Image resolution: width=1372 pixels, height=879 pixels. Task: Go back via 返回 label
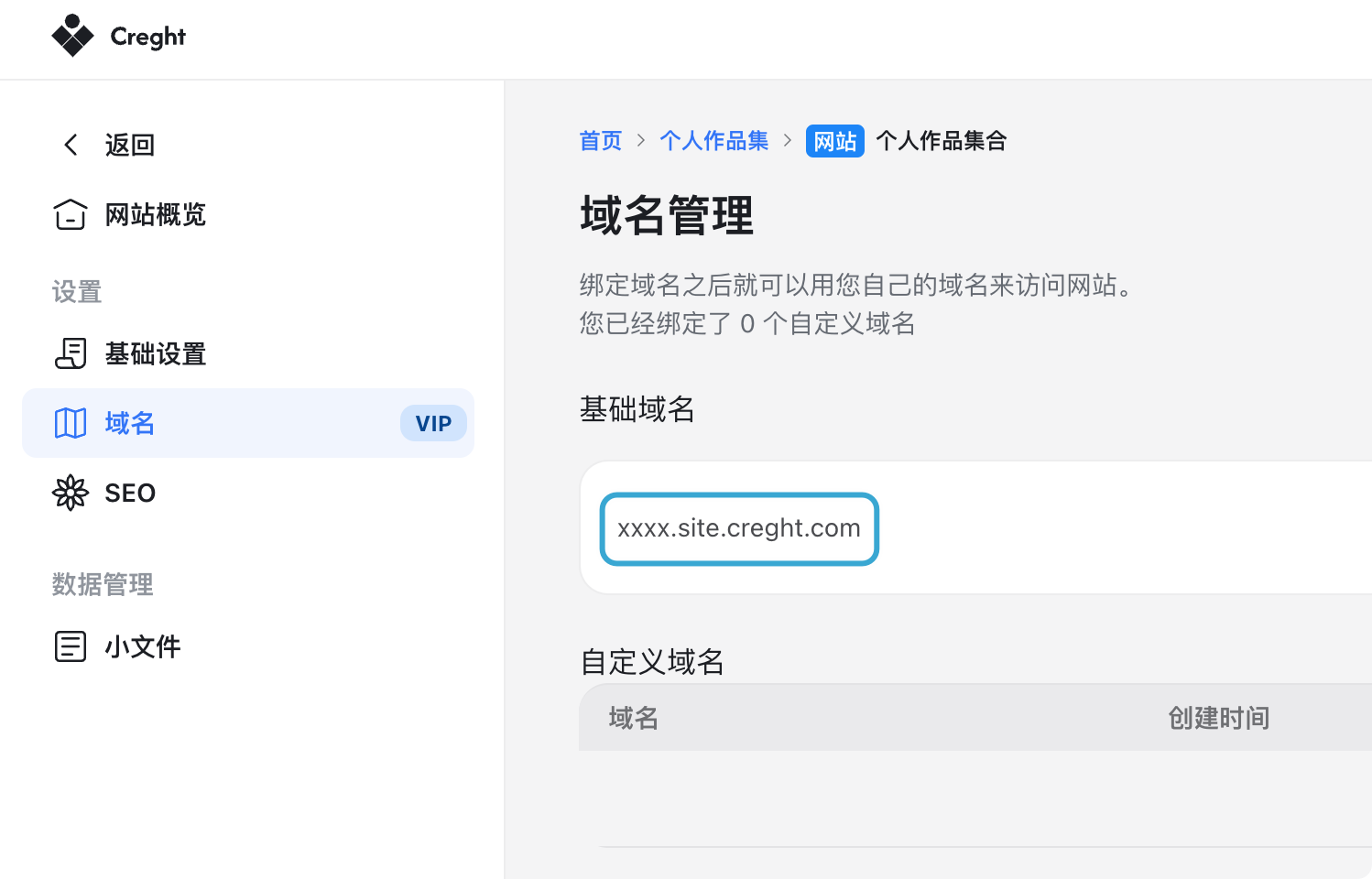pos(129,145)
